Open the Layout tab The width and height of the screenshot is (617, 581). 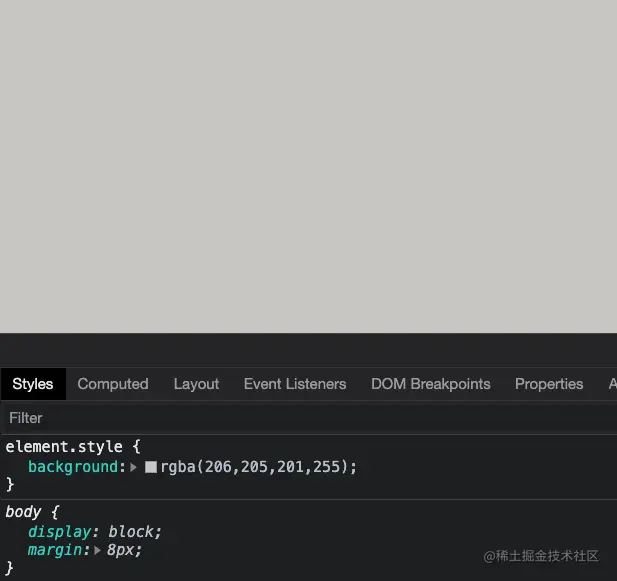(196, 384)
